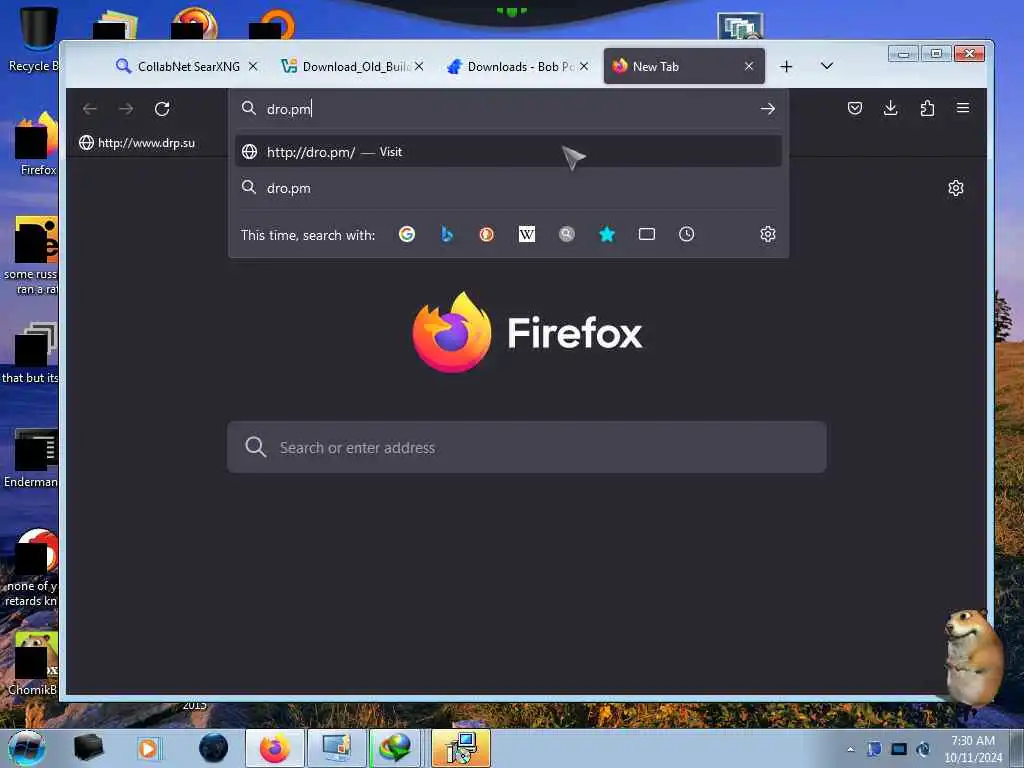This screenshot has height=768, width=1024.
Task: Reload the current page
Action: click(162, 108)
